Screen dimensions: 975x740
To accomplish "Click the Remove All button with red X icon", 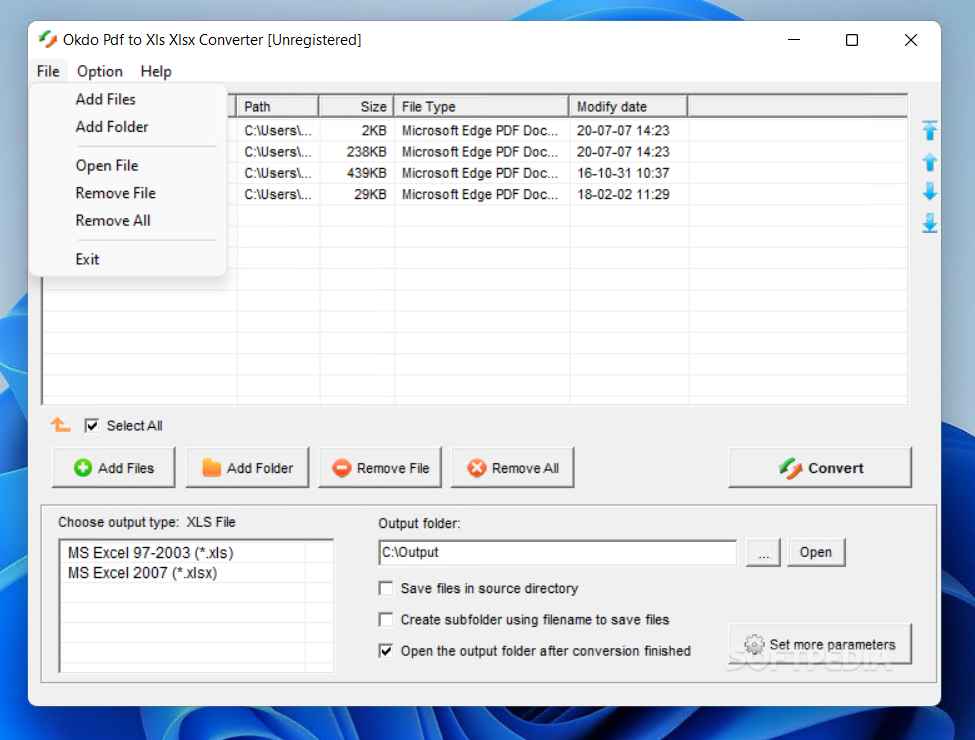I will 512,468.
